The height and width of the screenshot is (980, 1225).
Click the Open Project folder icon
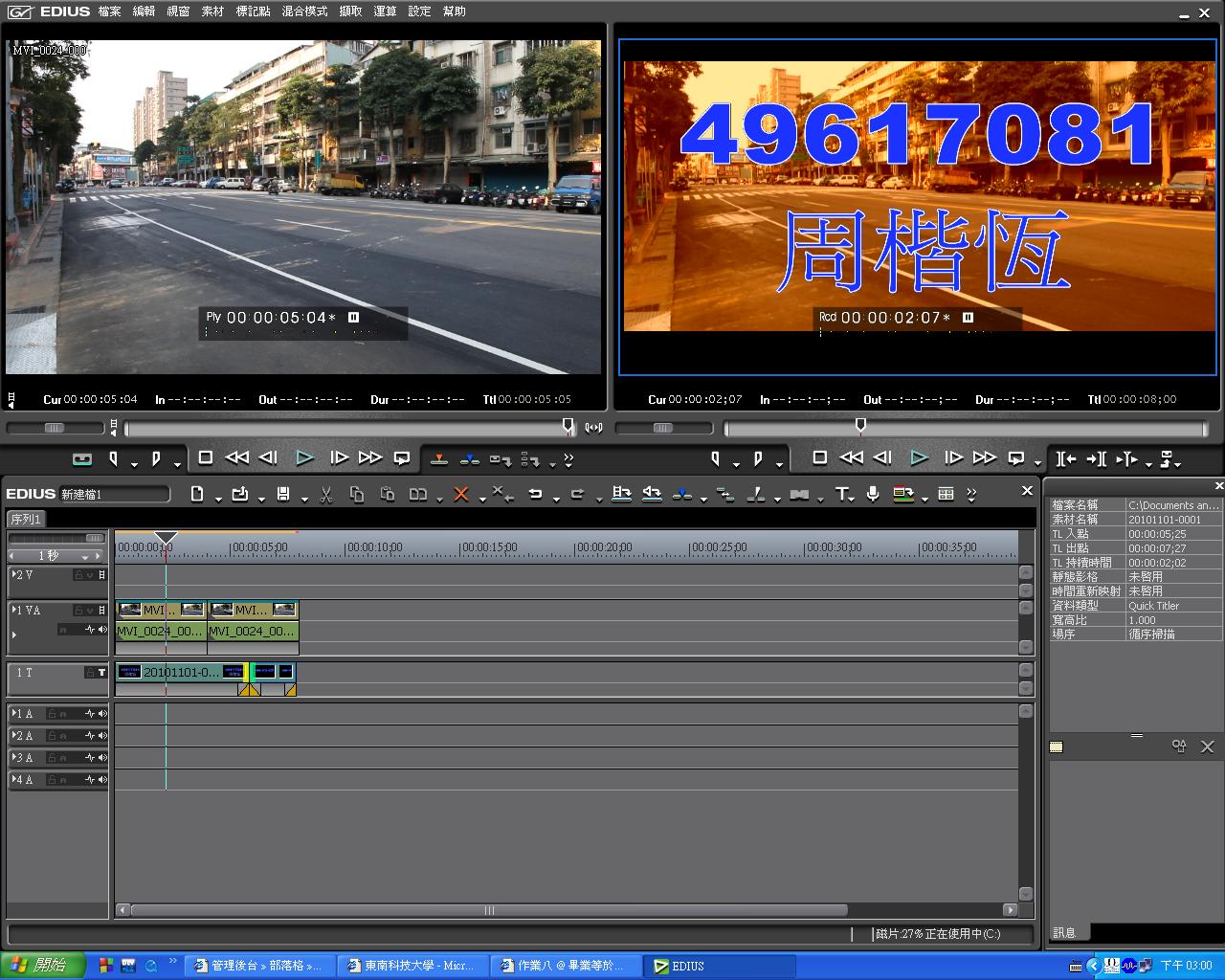(x=240, y=494)
